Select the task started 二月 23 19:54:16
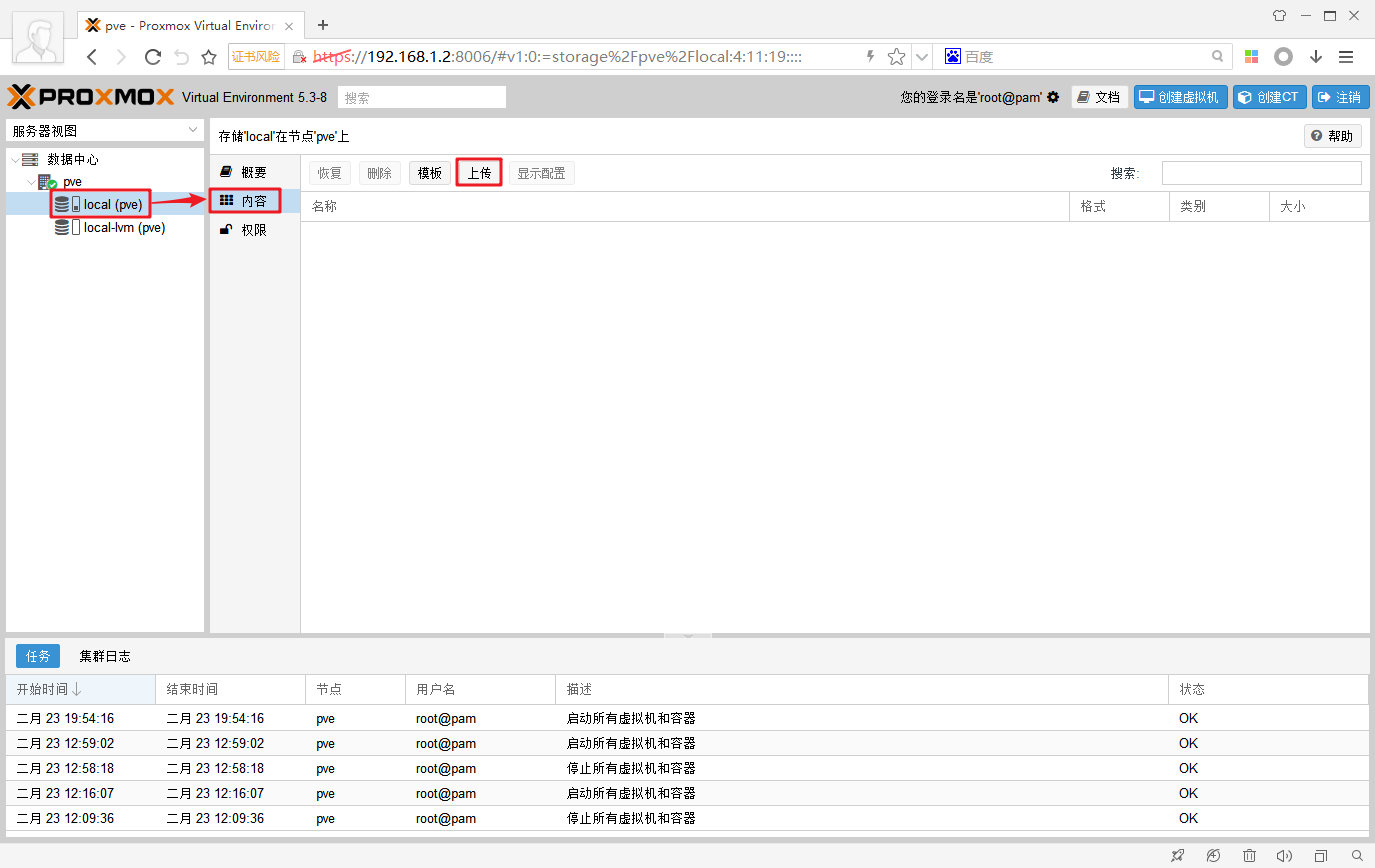Image resolution: width=1375 pixels, height=868 pixels. point(687,718)
